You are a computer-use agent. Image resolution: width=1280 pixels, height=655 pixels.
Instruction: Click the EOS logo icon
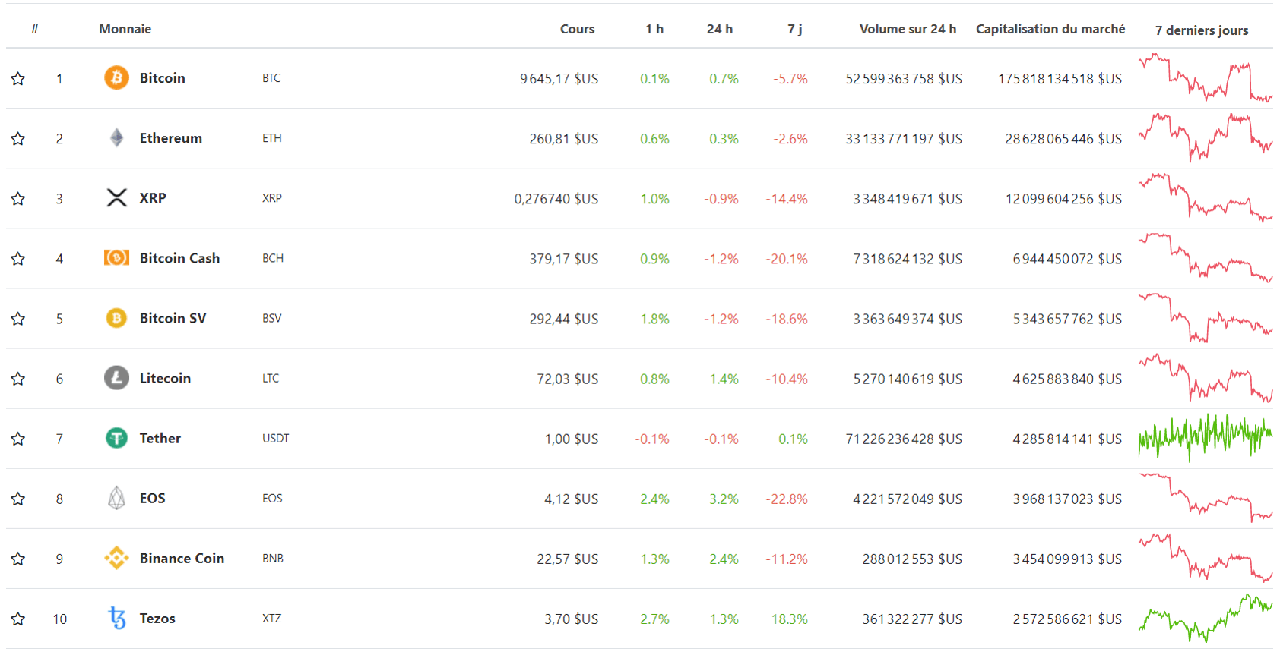click(117, 498)
